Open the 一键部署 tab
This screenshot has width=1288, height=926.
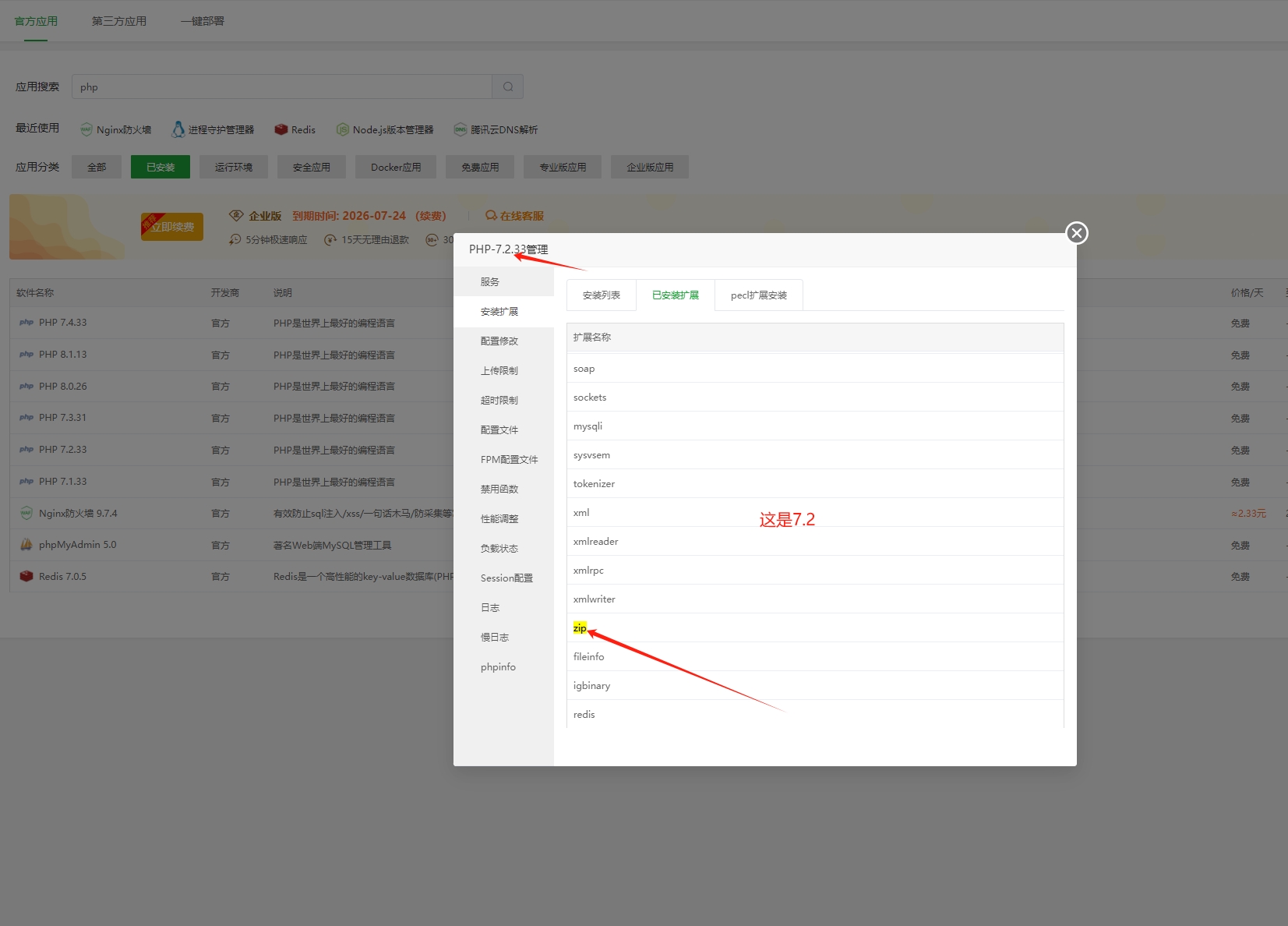(x=203, y=21)
